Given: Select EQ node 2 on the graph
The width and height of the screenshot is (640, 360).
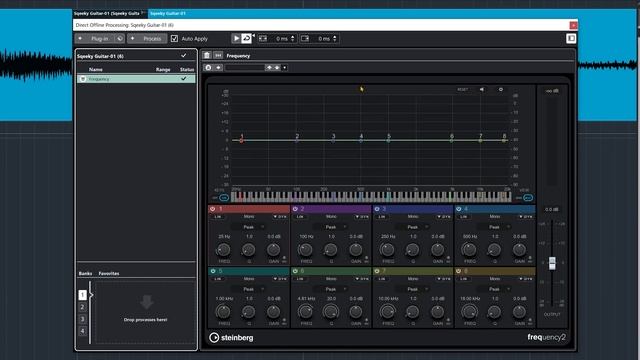Looking at the screenshot, I should tap(297, 140).
